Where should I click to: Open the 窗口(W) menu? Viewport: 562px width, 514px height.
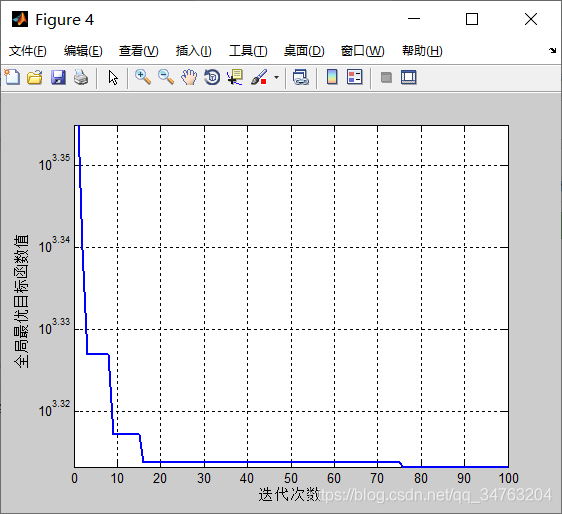click(x=362, y=51)
